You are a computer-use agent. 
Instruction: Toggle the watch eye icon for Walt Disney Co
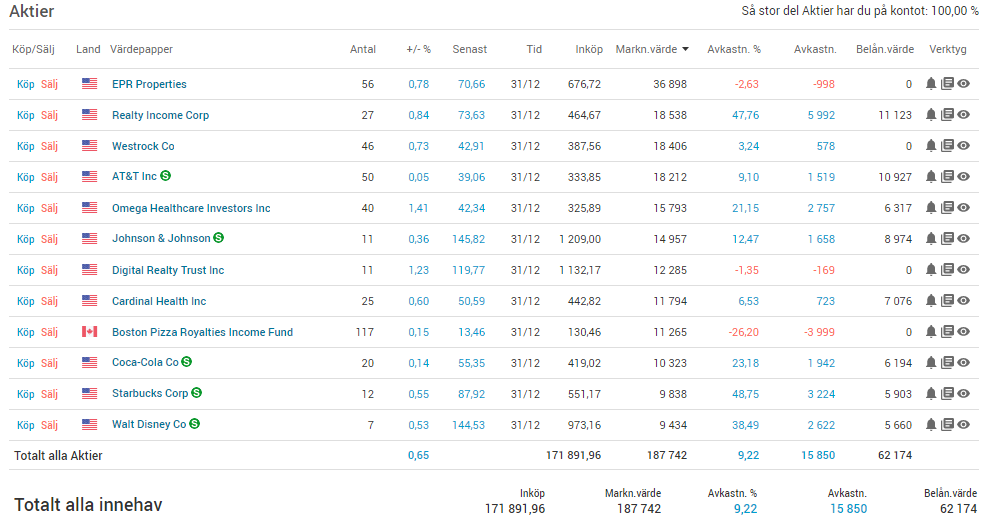click(964, 425)
